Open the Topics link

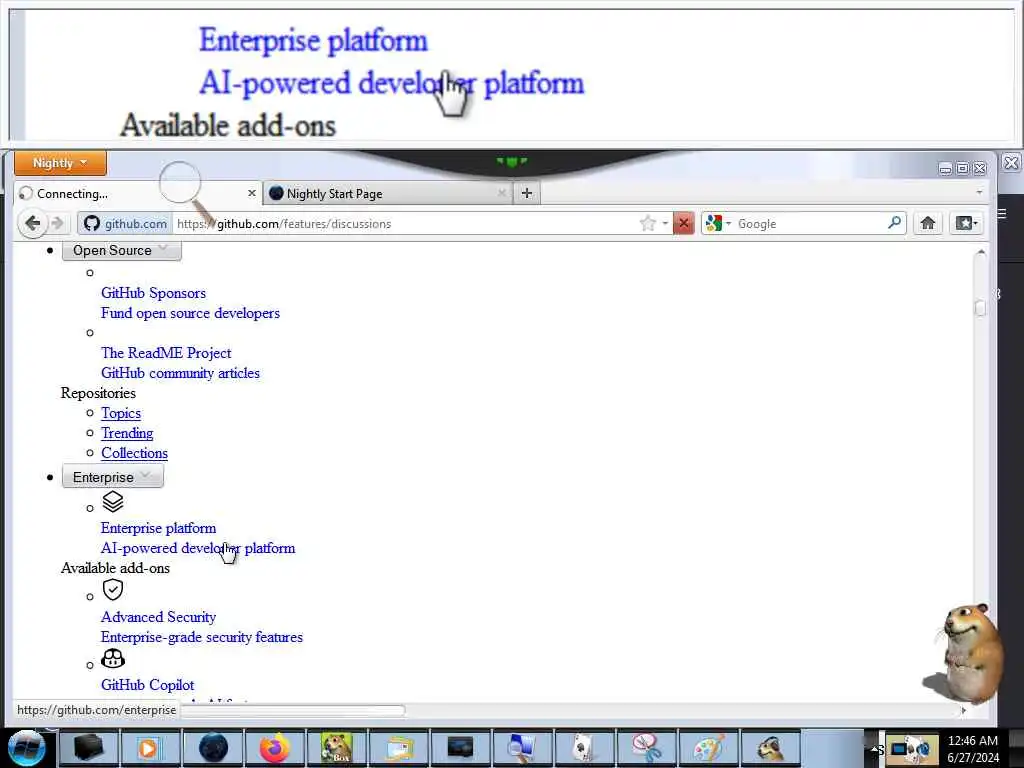tap(121, 413)
